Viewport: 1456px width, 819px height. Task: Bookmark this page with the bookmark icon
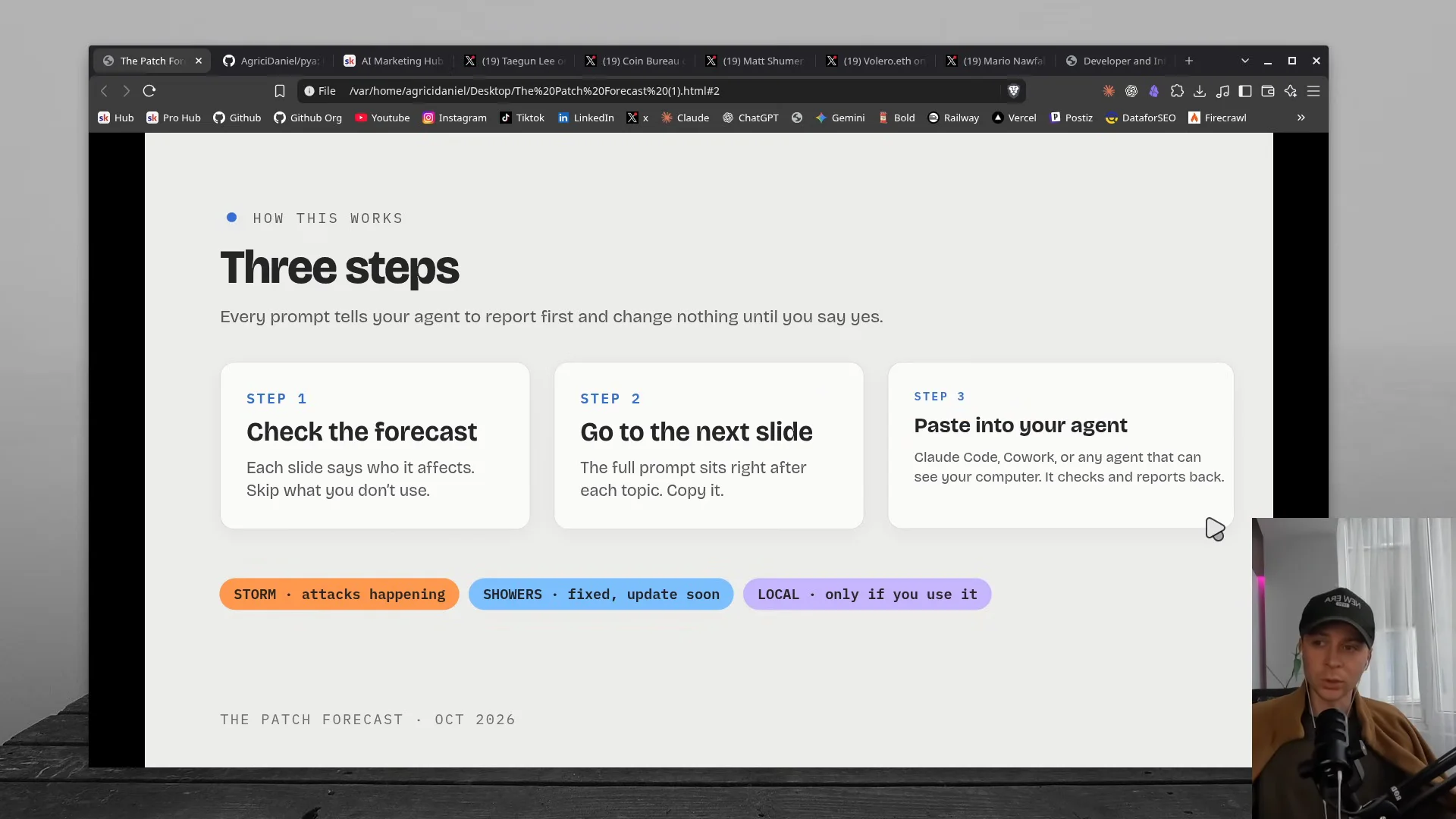(x=280, y=91)
